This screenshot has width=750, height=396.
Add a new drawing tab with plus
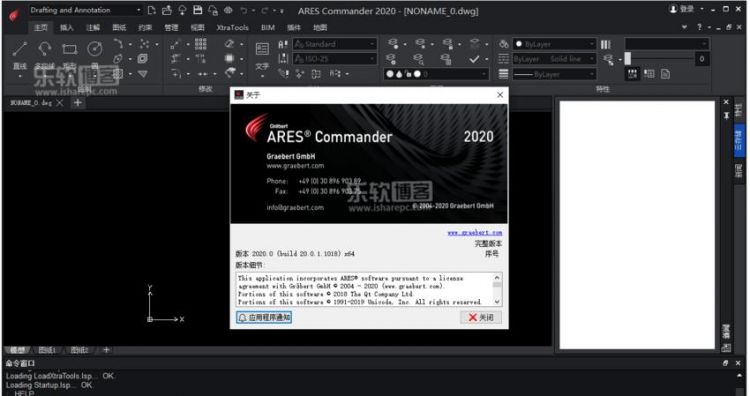[x=77, y=102]
